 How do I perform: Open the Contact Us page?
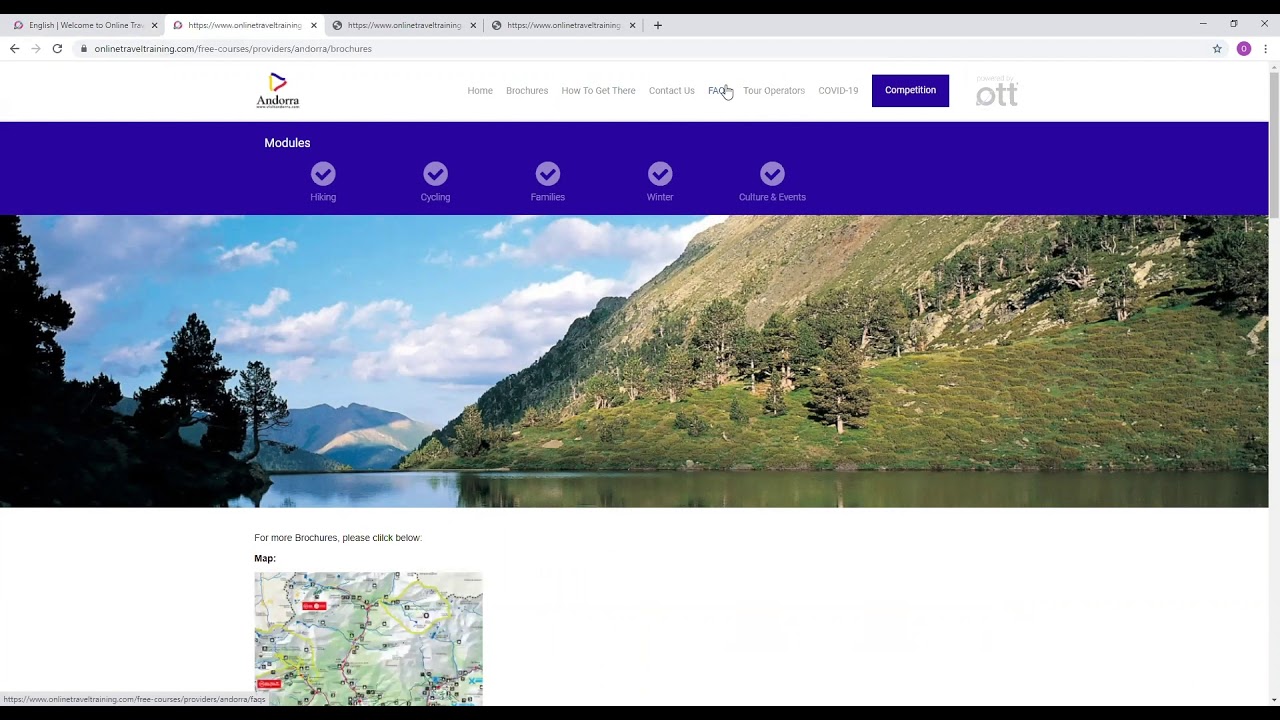[x=671, y=90]
